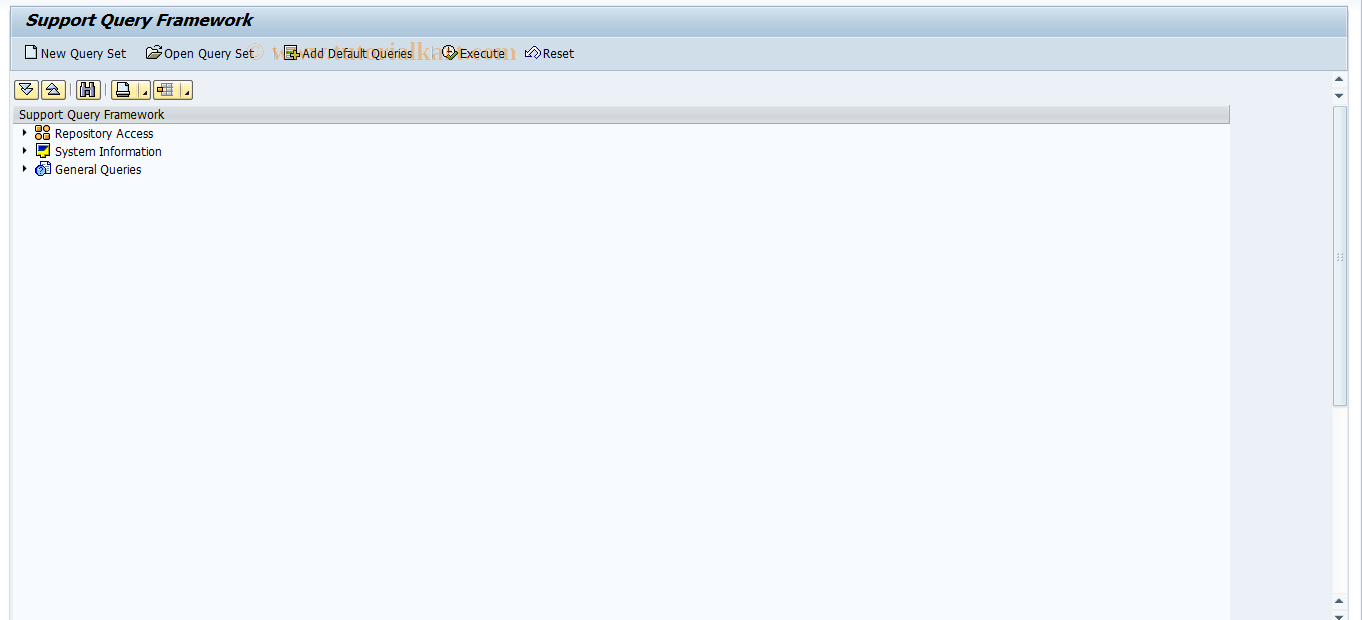The width and height of the screenshot is (1362, 620).
Task: Click the Repository Access node icon
Action: [43, 133]
